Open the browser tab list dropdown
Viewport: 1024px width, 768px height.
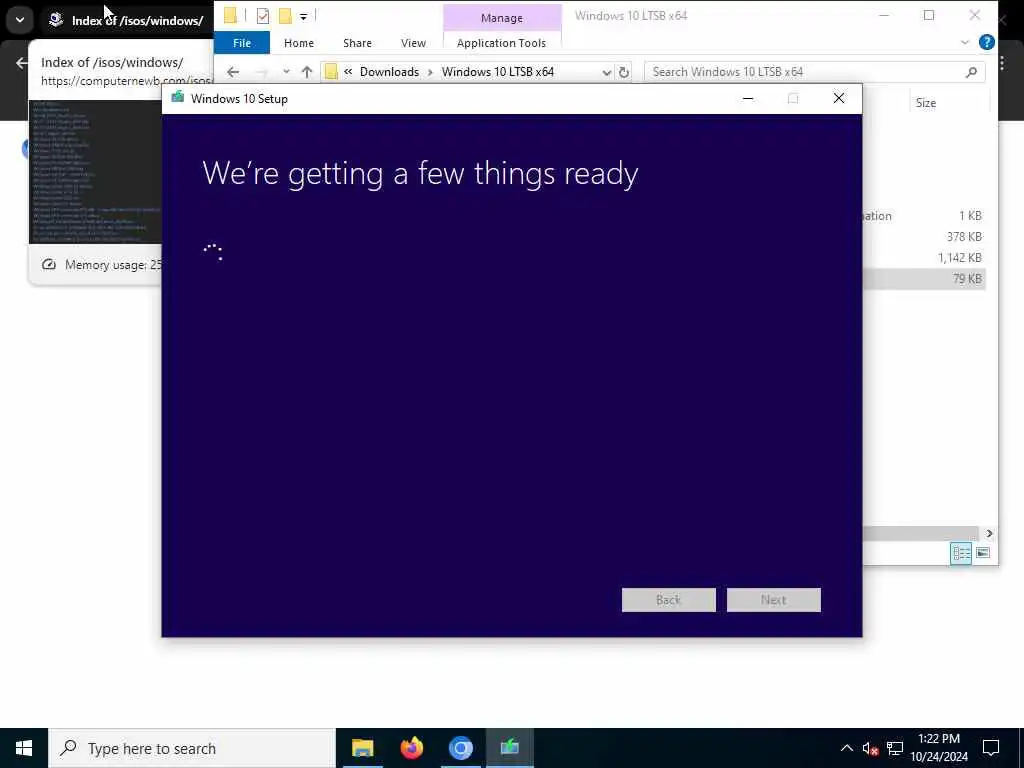[x=20, y=20]
